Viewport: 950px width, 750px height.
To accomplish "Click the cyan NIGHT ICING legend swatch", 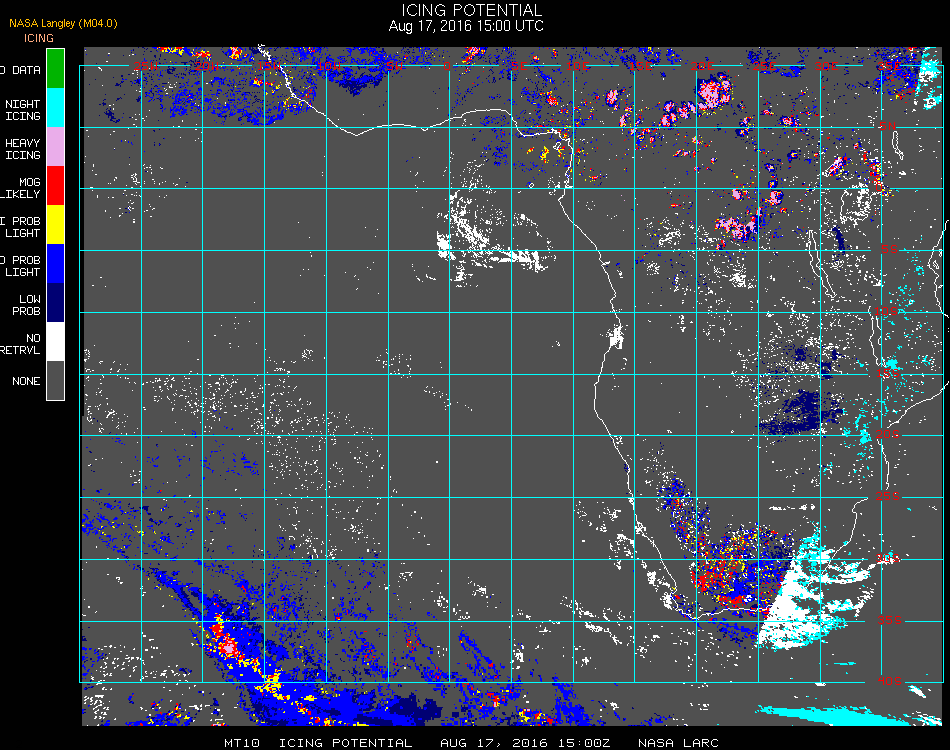I will 55,107.
